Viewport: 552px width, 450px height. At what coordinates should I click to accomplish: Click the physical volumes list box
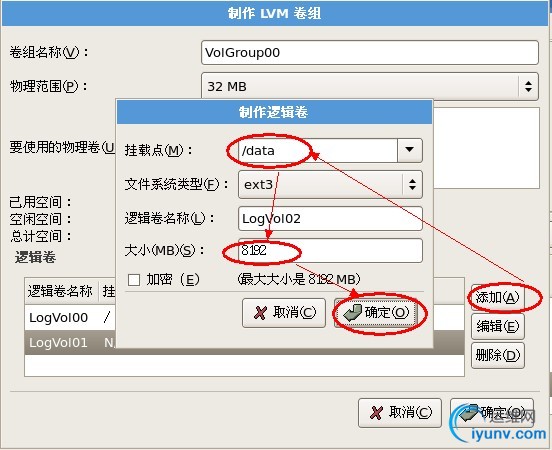[486, 148]
